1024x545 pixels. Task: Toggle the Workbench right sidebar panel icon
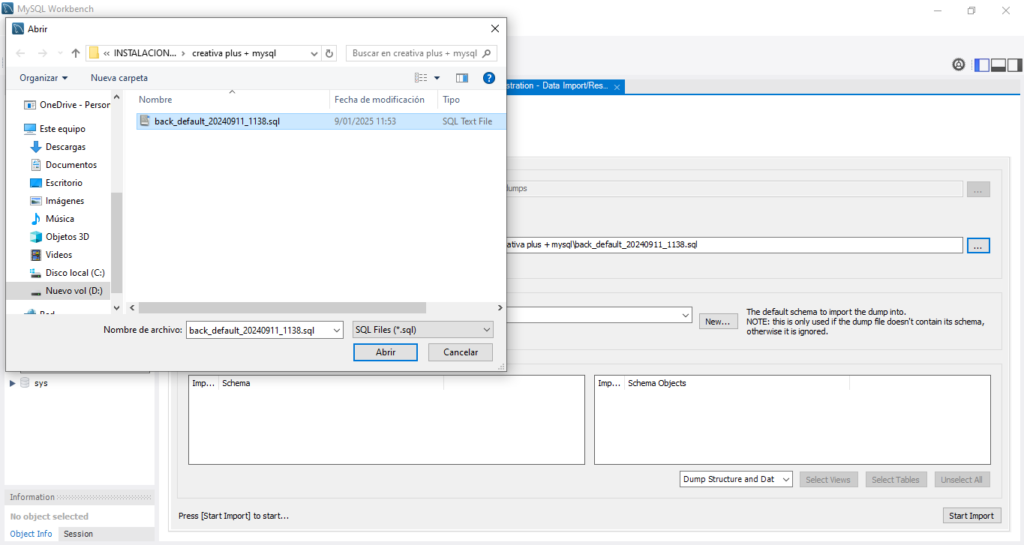1014,65
